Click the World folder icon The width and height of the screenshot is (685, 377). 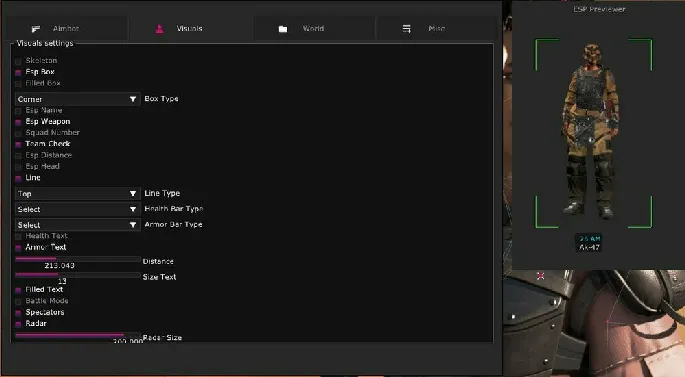coord(283,29)
